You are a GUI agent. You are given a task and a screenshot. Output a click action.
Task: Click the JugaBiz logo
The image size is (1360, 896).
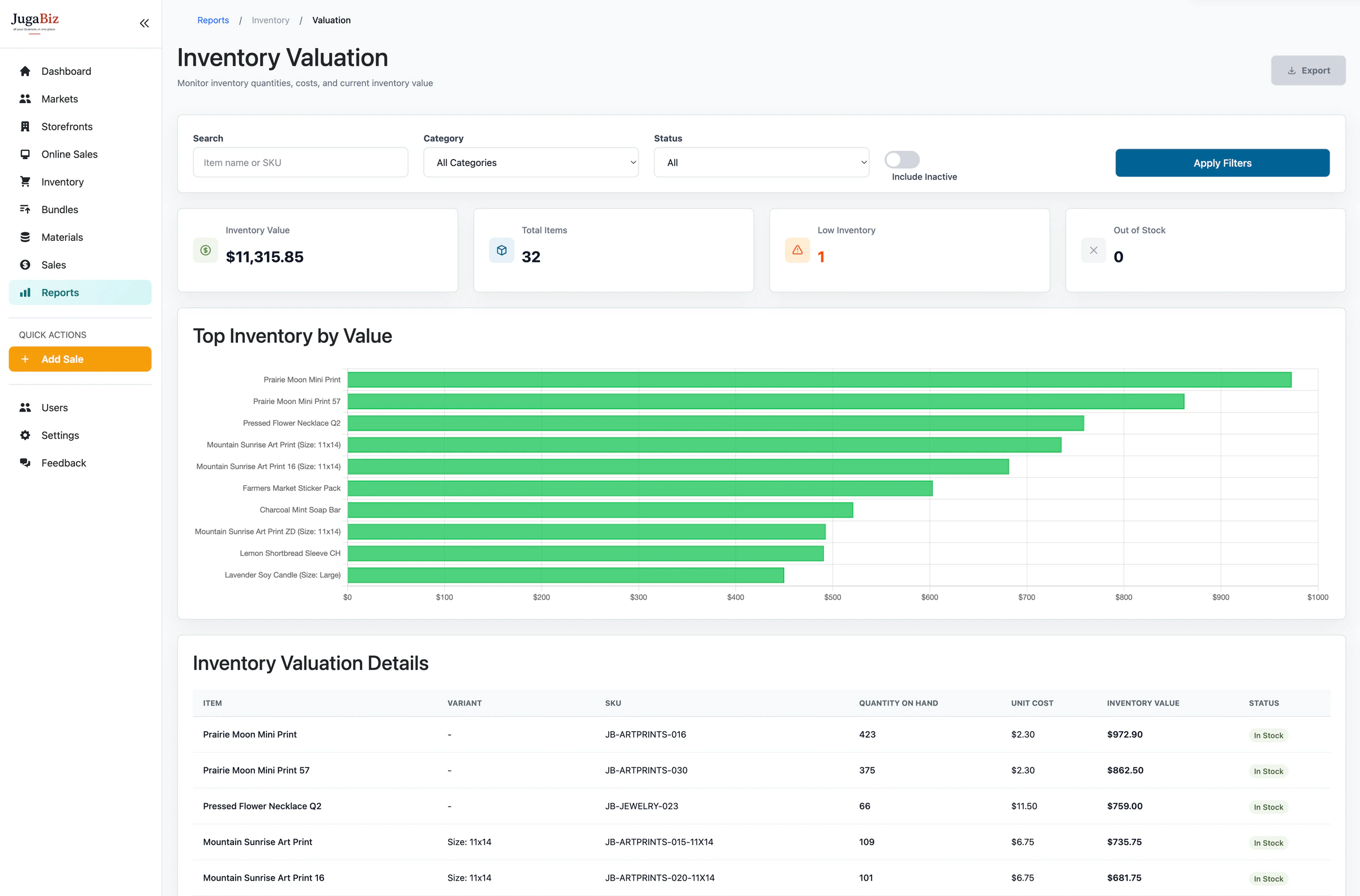35,23
